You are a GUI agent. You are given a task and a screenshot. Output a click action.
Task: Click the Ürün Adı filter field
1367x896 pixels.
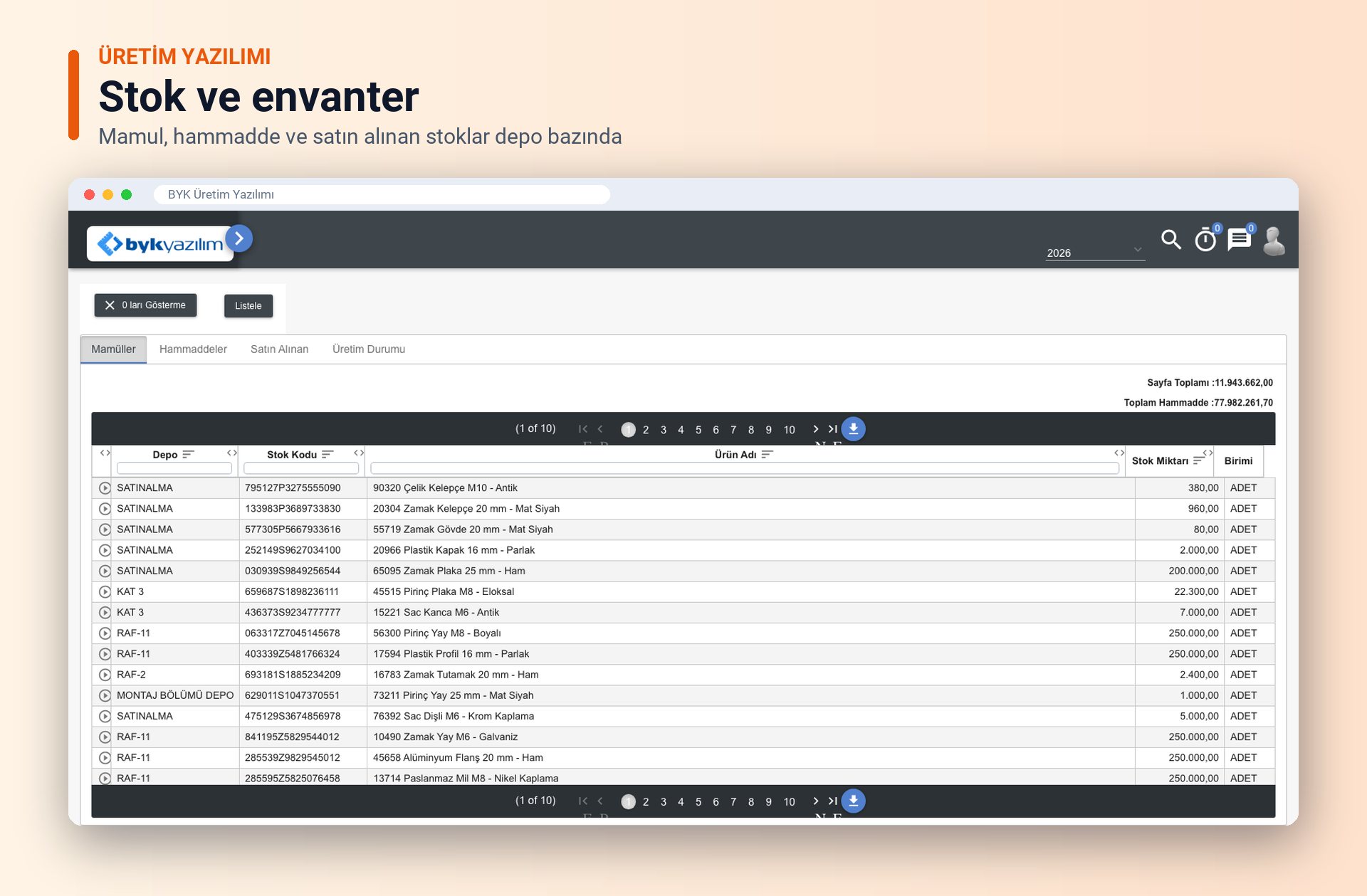pyautogui.click(x=745, y=468)
